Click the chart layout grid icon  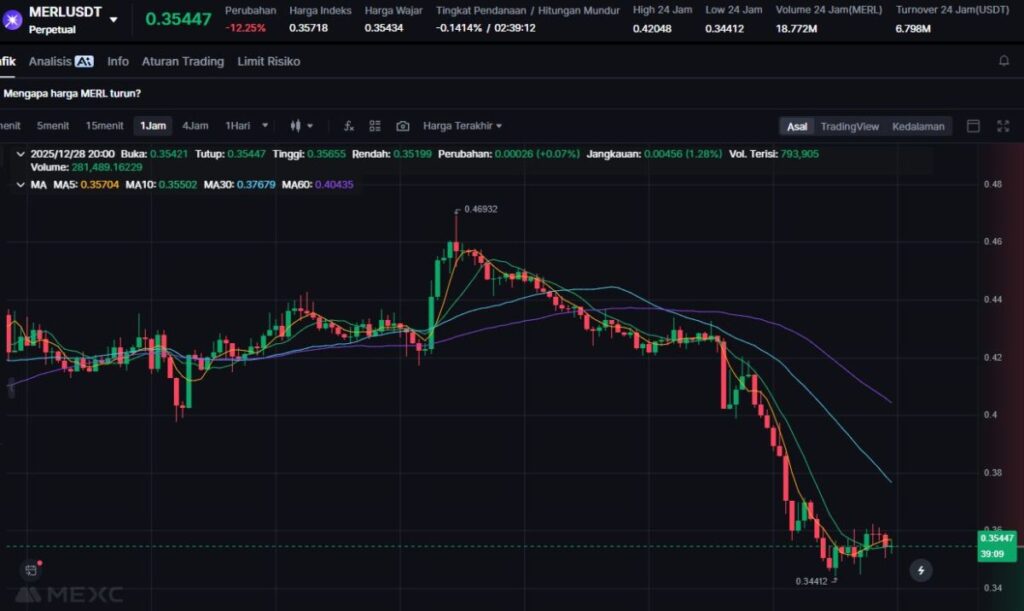pos(375,126)
